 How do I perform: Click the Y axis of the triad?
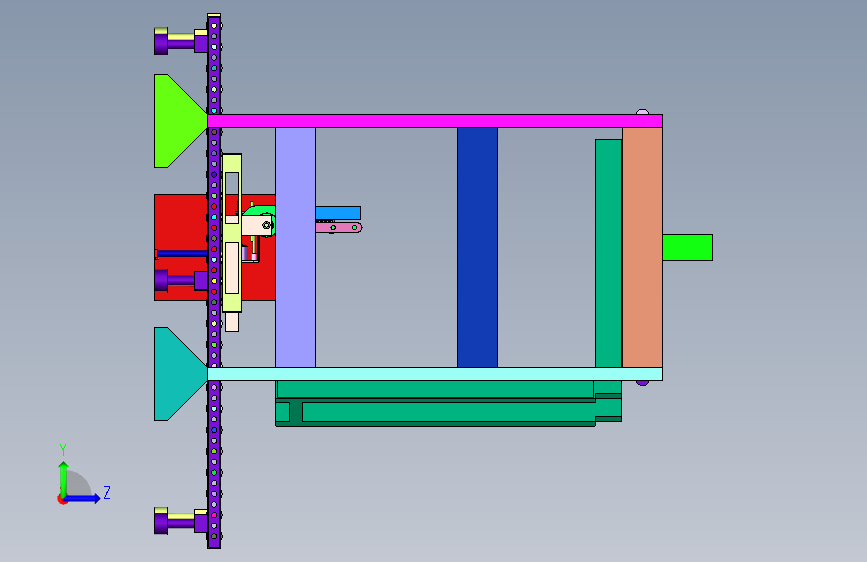(x=63, y=480)
